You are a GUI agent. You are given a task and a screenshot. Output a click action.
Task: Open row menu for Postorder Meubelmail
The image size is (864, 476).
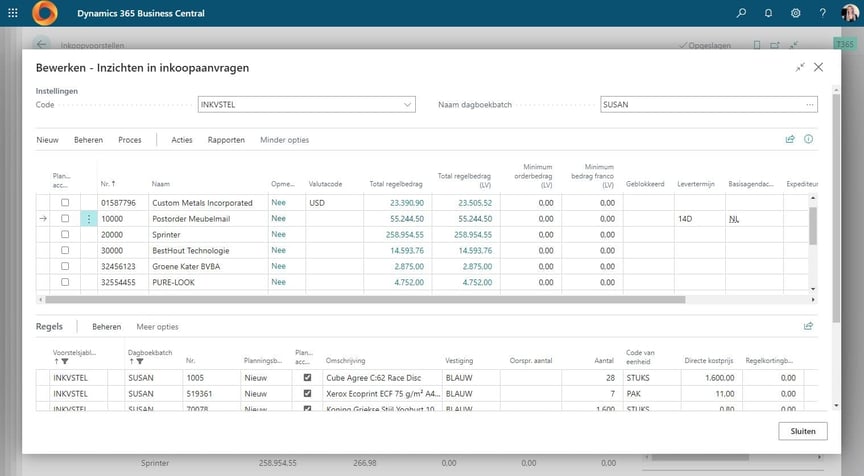[89, 219]
